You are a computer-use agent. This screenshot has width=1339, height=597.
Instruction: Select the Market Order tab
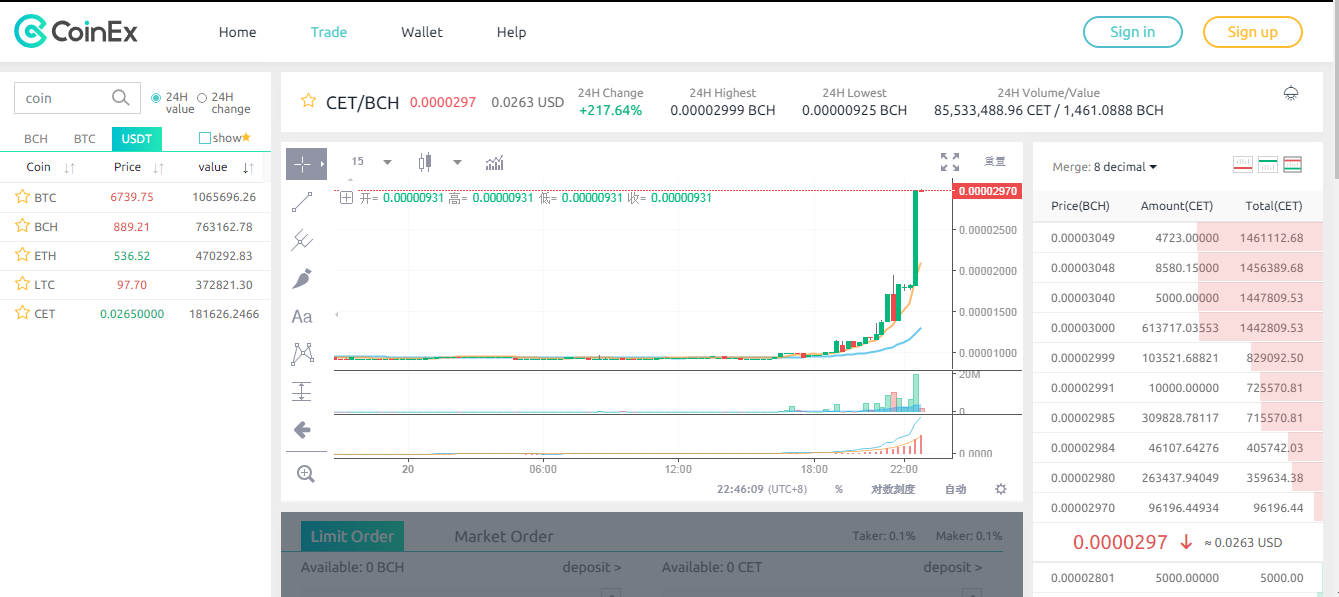tap(503, 536)
